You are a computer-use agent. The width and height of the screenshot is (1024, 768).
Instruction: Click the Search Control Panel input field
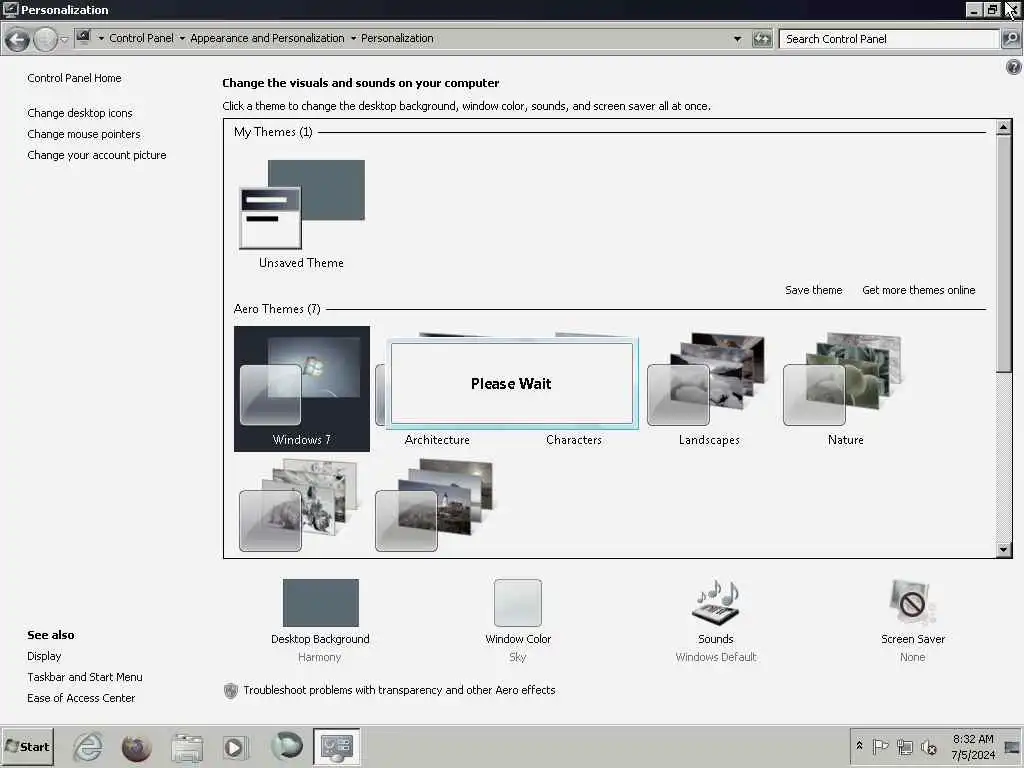[889, 39]
